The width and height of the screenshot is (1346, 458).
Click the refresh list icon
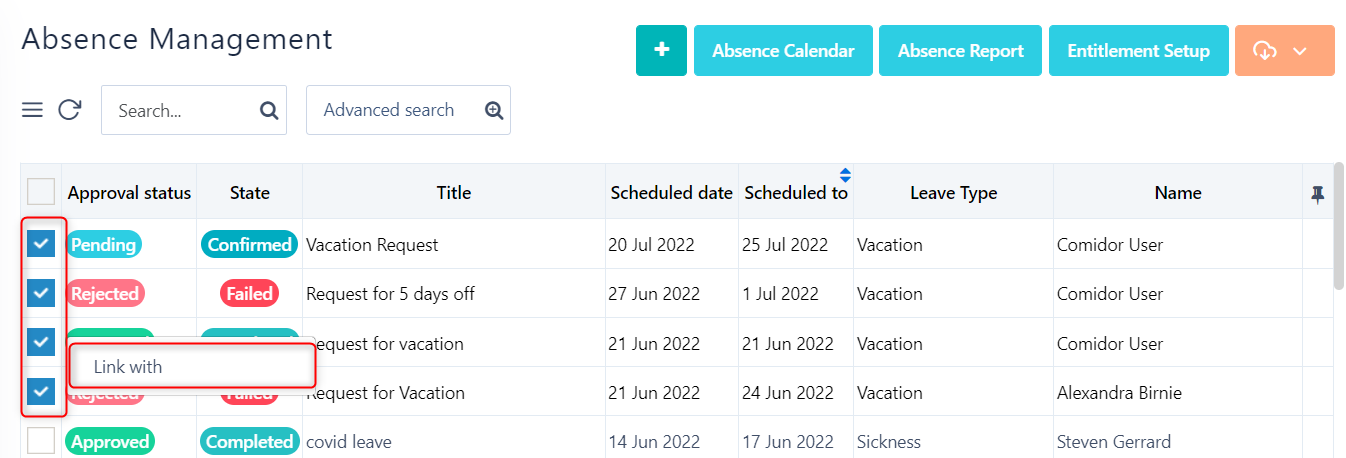point(69,110)
